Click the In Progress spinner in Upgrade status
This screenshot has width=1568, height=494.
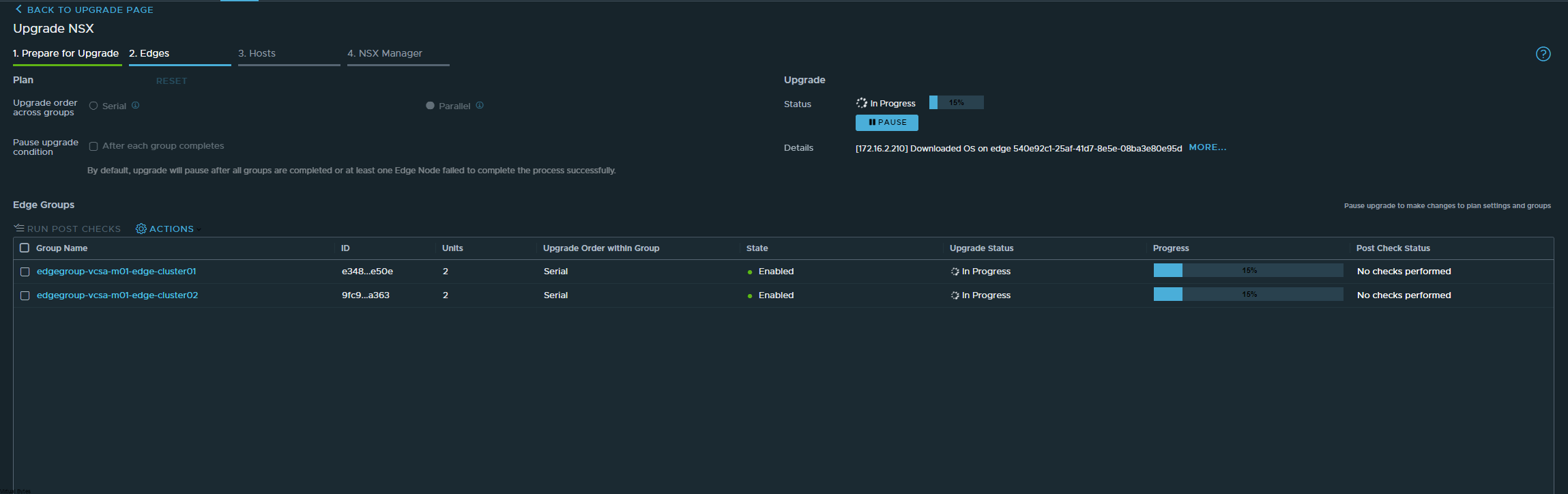pyautogui.click(x=862, y=103)
